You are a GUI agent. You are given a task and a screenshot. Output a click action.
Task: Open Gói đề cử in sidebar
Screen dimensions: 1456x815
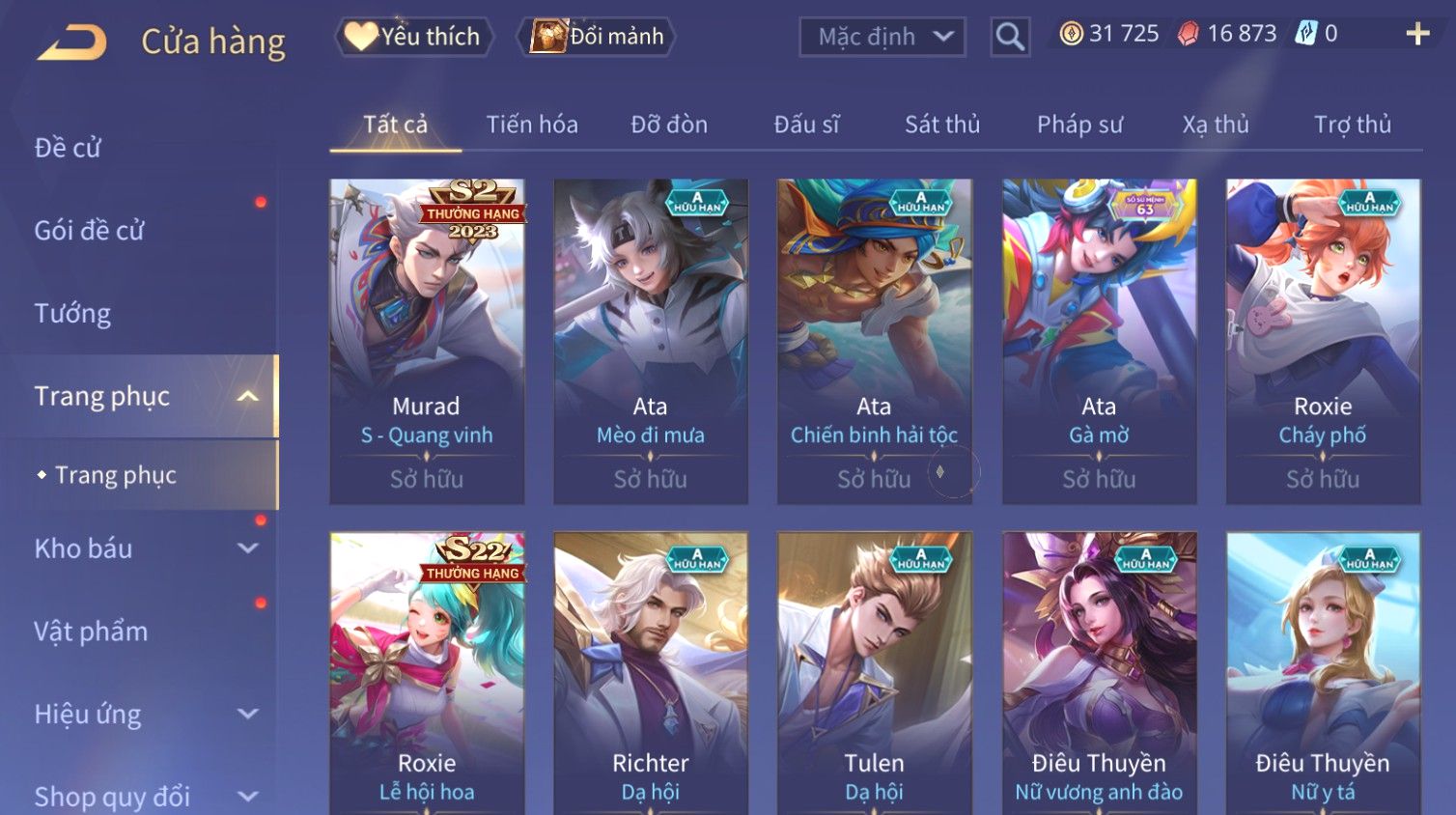tap(89, 231)
